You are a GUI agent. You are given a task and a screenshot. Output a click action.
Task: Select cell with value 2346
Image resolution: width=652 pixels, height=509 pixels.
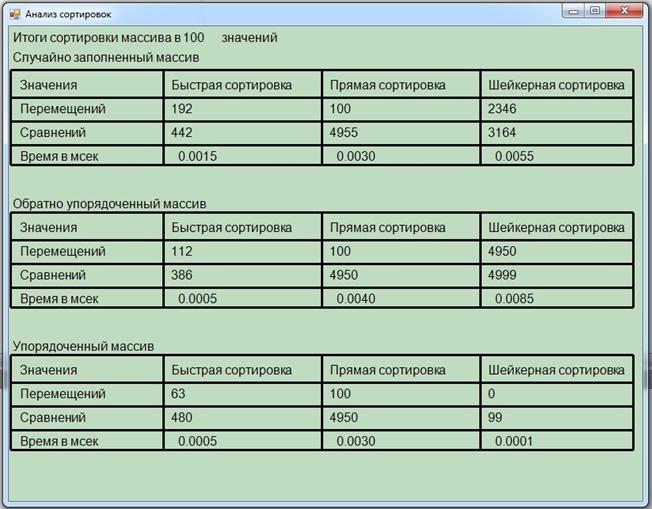(x=557, y=109)
